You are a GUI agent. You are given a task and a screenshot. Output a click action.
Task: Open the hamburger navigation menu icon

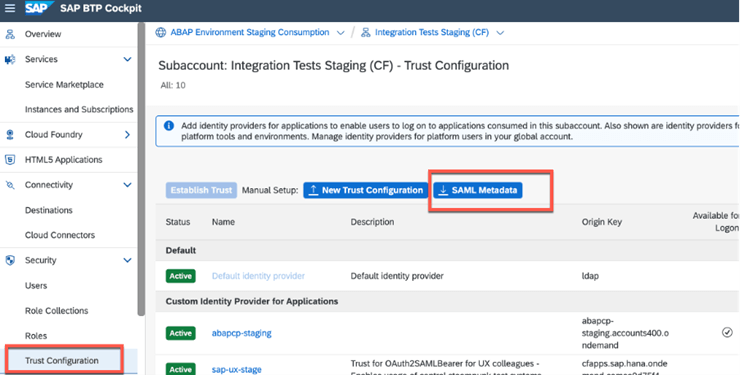coord(9,8)
